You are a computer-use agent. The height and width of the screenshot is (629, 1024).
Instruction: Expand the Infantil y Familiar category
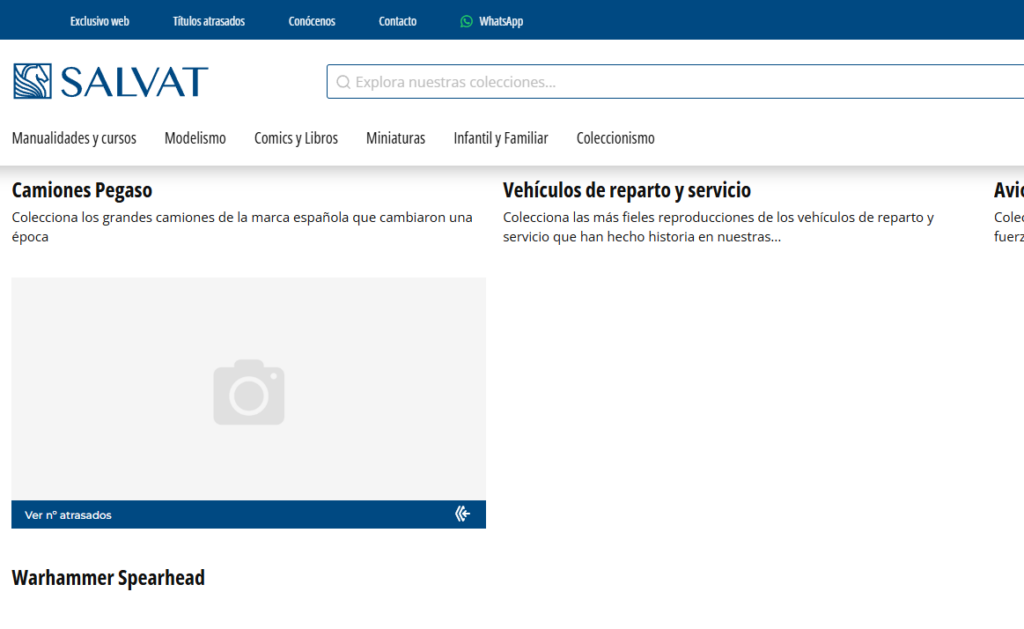(500, 138)
